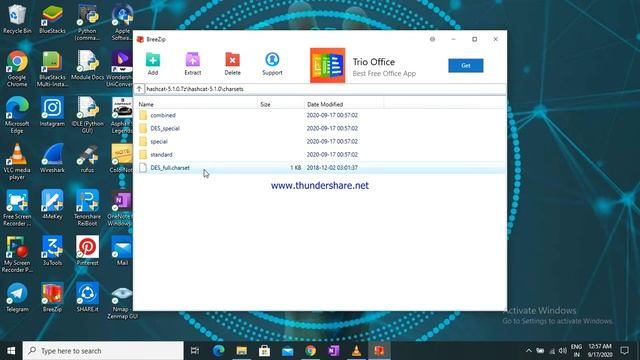Open SHAREit desktop icon
This screenshot has height=360, width=640.
pyautogui.click(x=87, y=298)
